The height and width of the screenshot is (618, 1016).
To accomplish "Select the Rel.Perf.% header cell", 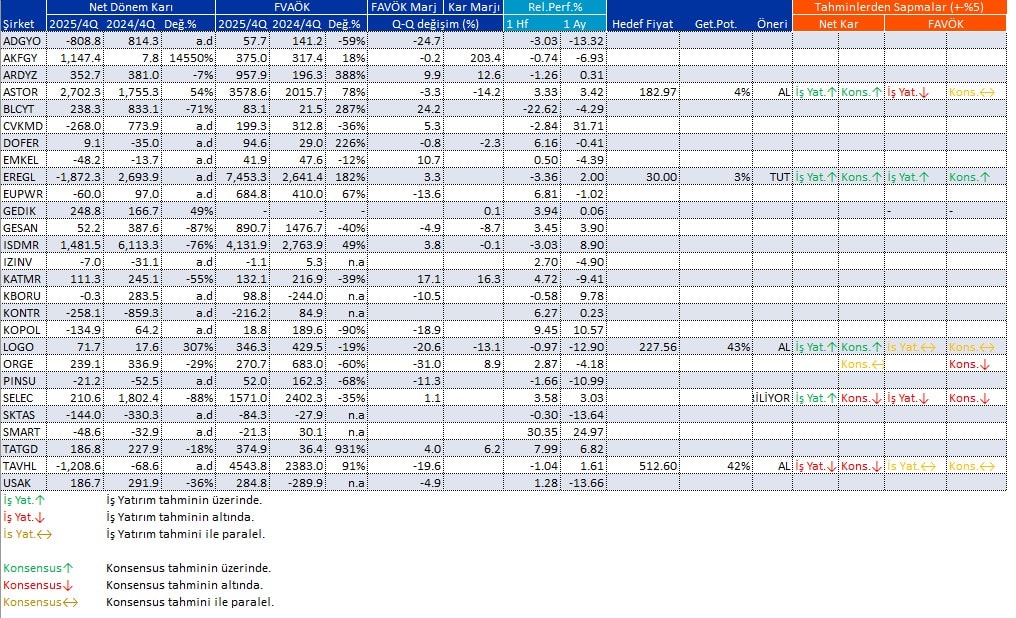I will click(555, 7).
